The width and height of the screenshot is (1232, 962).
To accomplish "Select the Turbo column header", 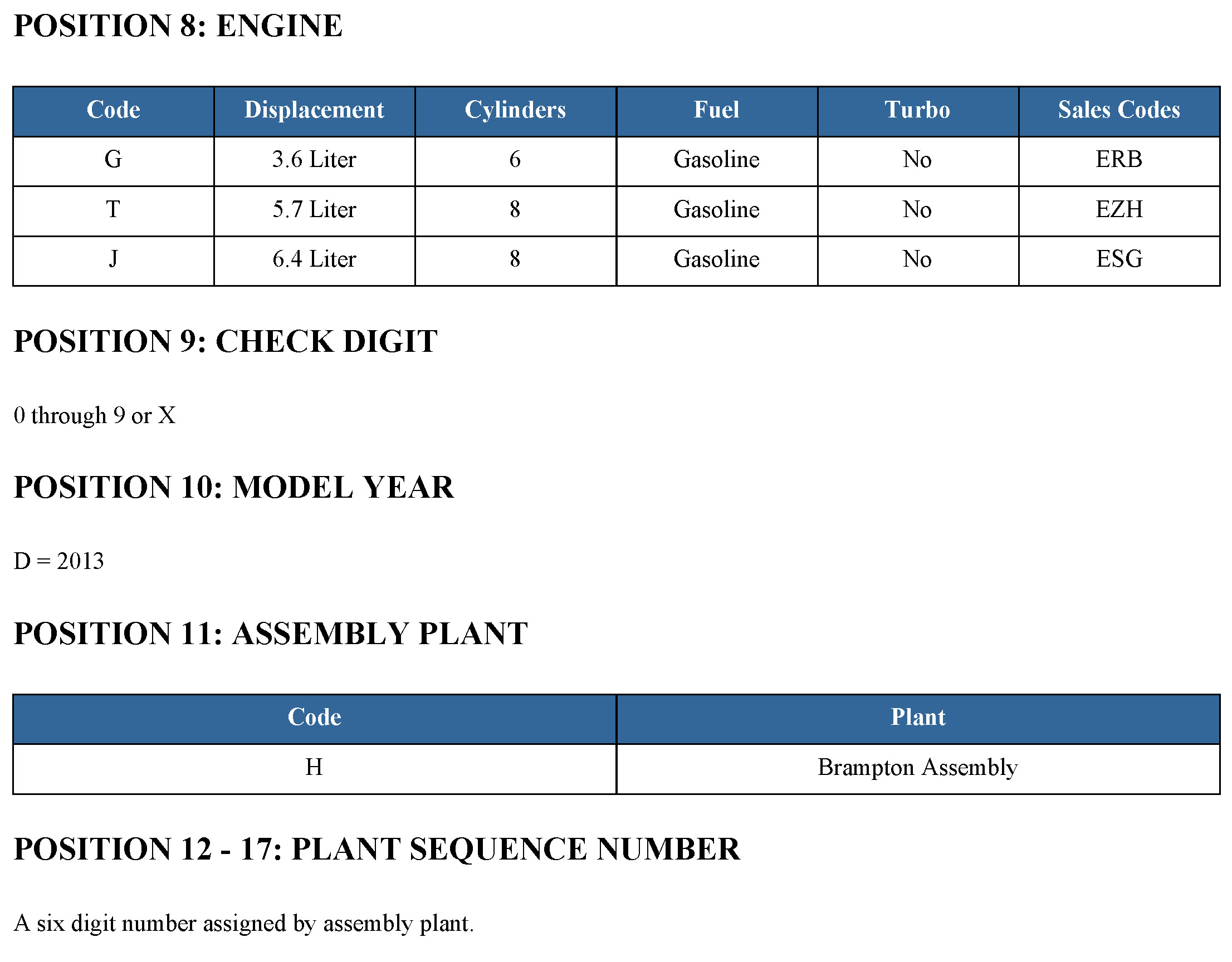I will point(917,110).
